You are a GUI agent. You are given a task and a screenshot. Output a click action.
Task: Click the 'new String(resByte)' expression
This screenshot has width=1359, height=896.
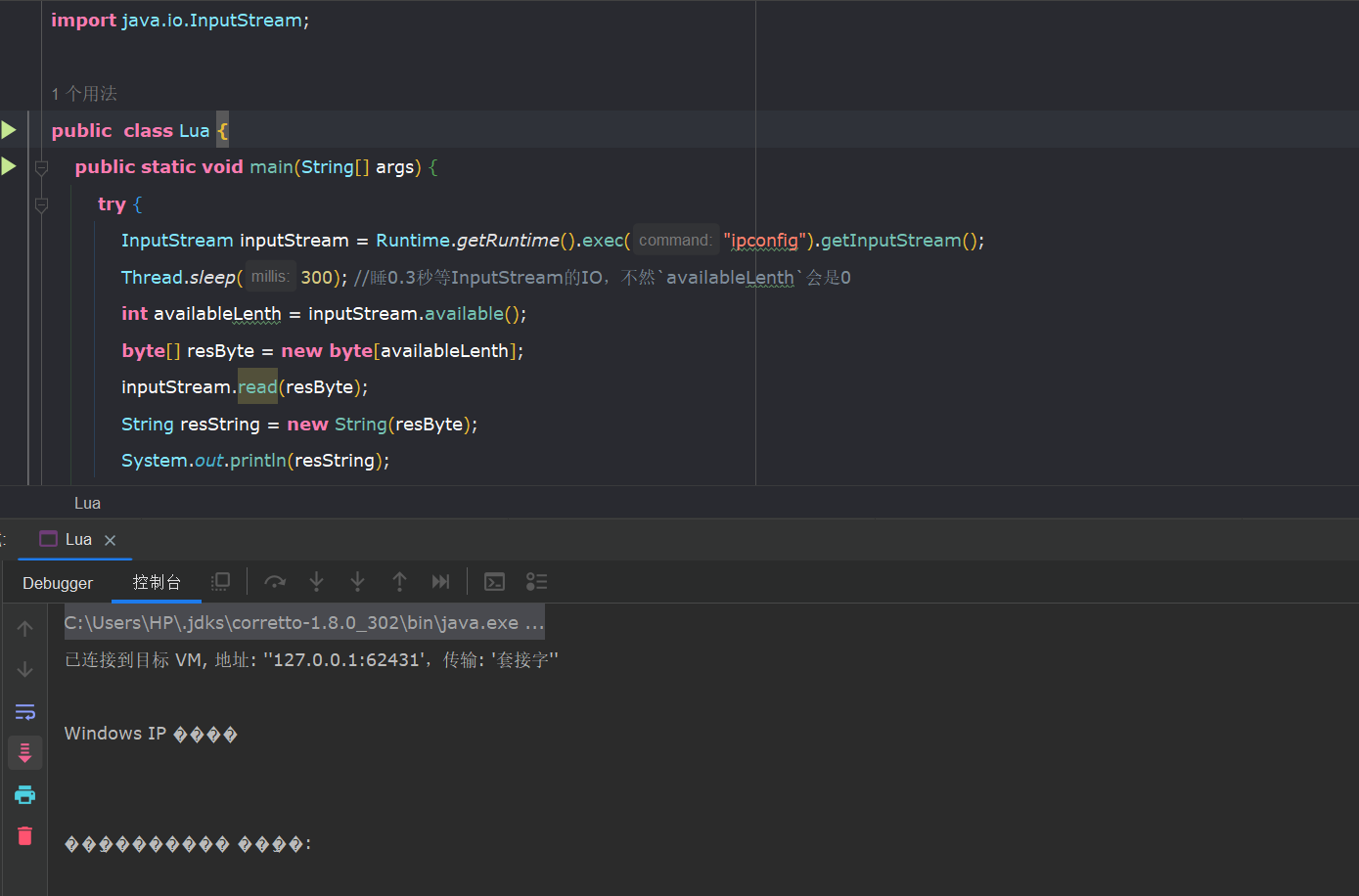pos(380,425)
